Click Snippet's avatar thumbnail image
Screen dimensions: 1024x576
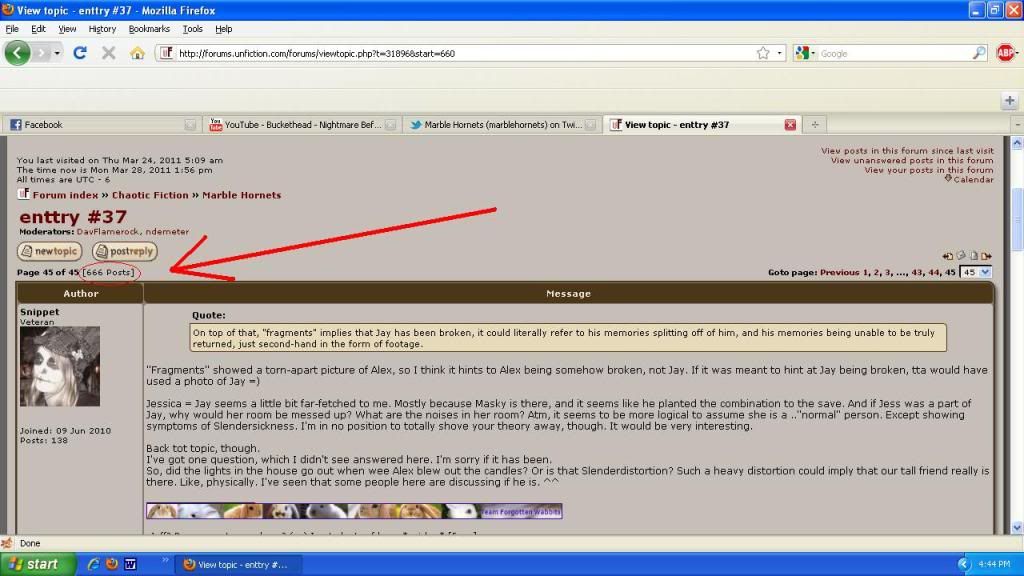coord(60,366)
